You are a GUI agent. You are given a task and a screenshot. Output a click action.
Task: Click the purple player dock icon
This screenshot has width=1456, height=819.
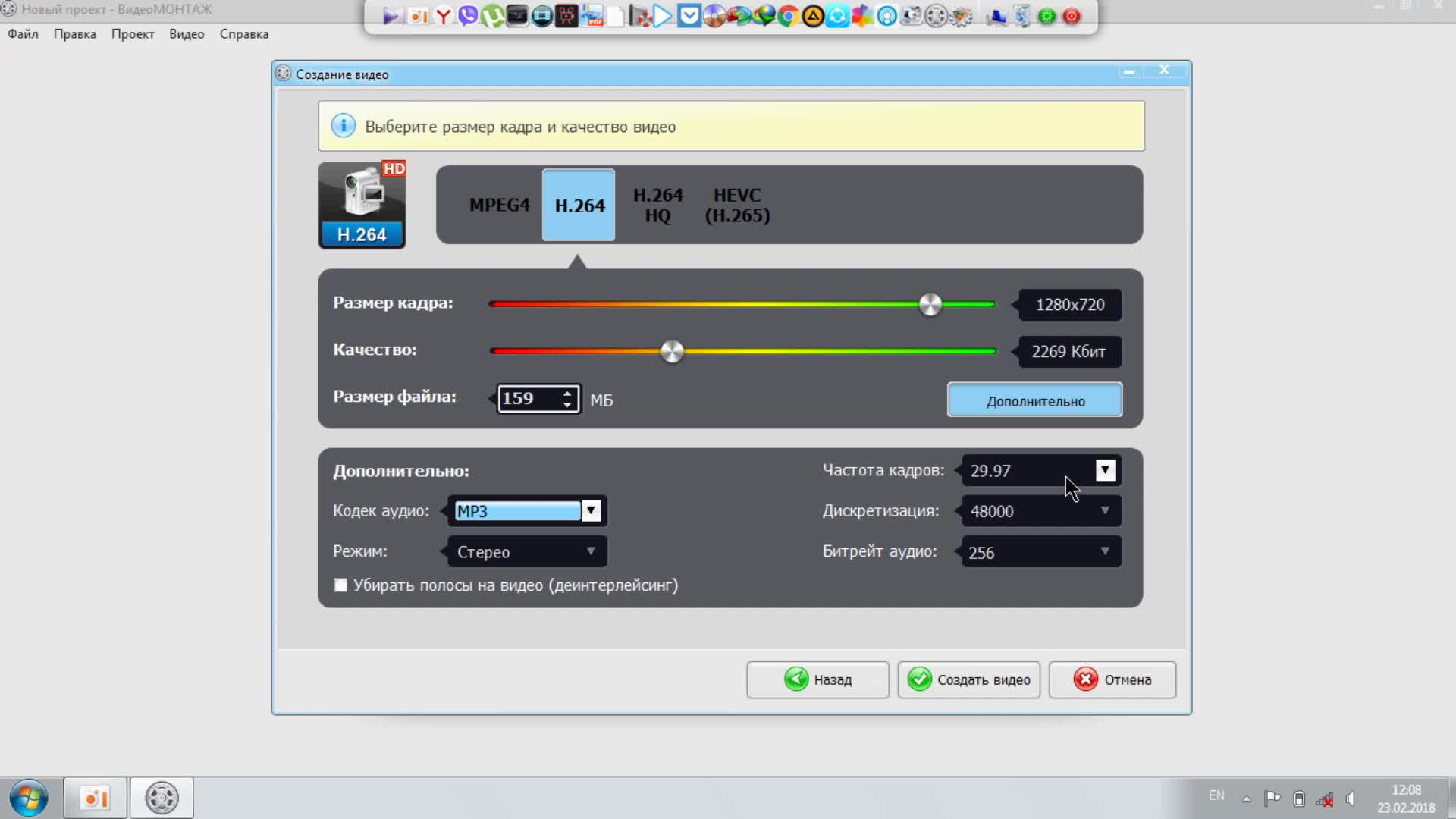click(x=393, y=16)
